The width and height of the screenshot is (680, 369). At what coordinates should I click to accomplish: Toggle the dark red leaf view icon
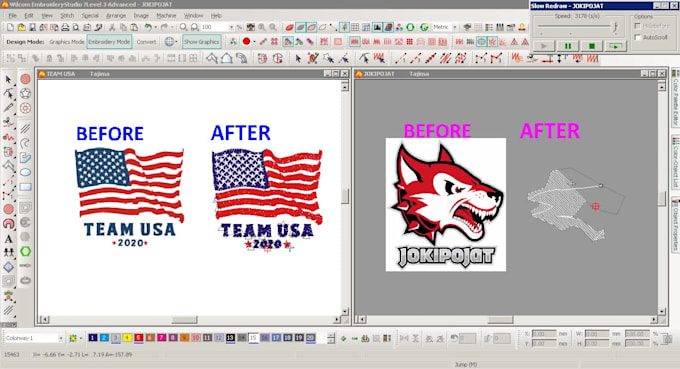tap(289, 27)
